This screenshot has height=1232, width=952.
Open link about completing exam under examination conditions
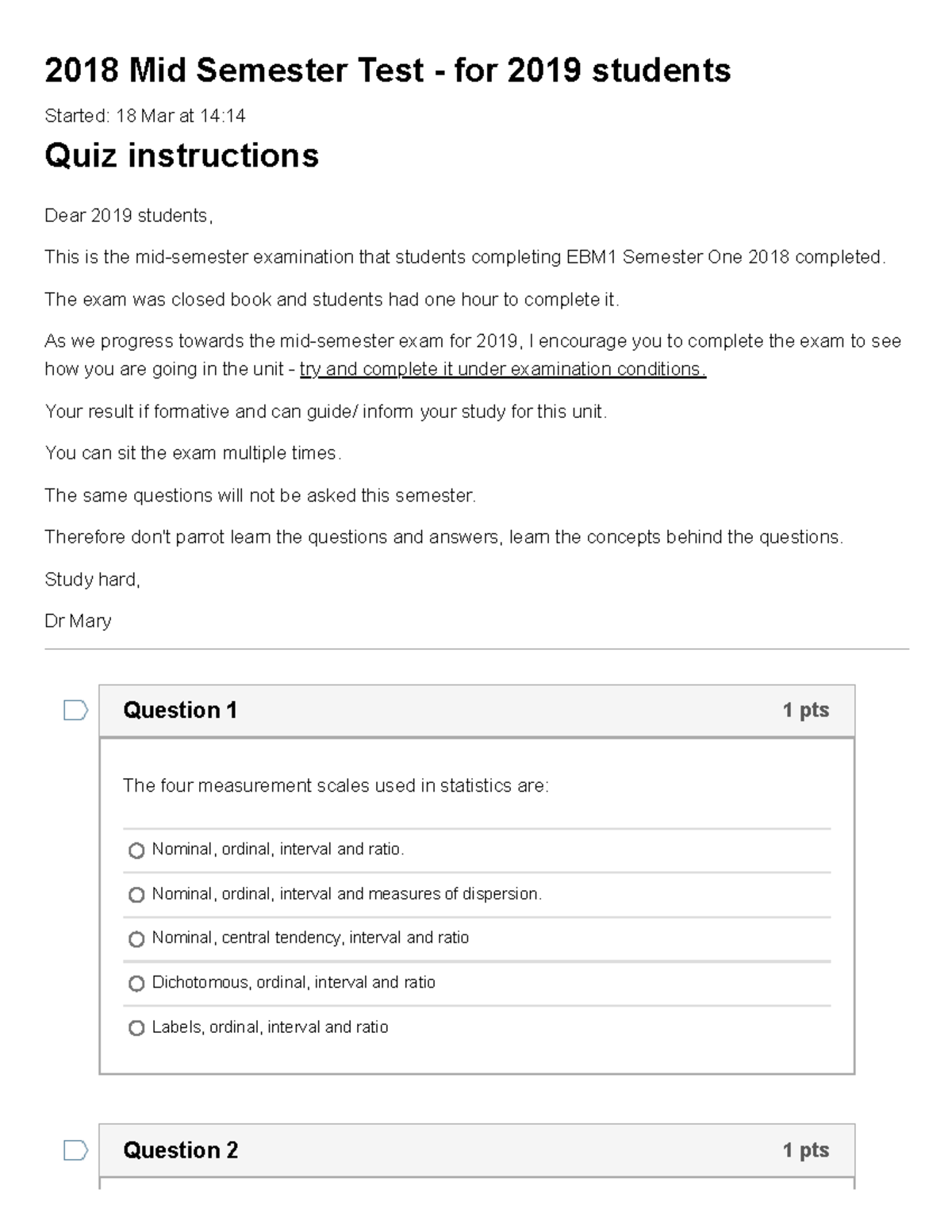(x=501, y=368)
